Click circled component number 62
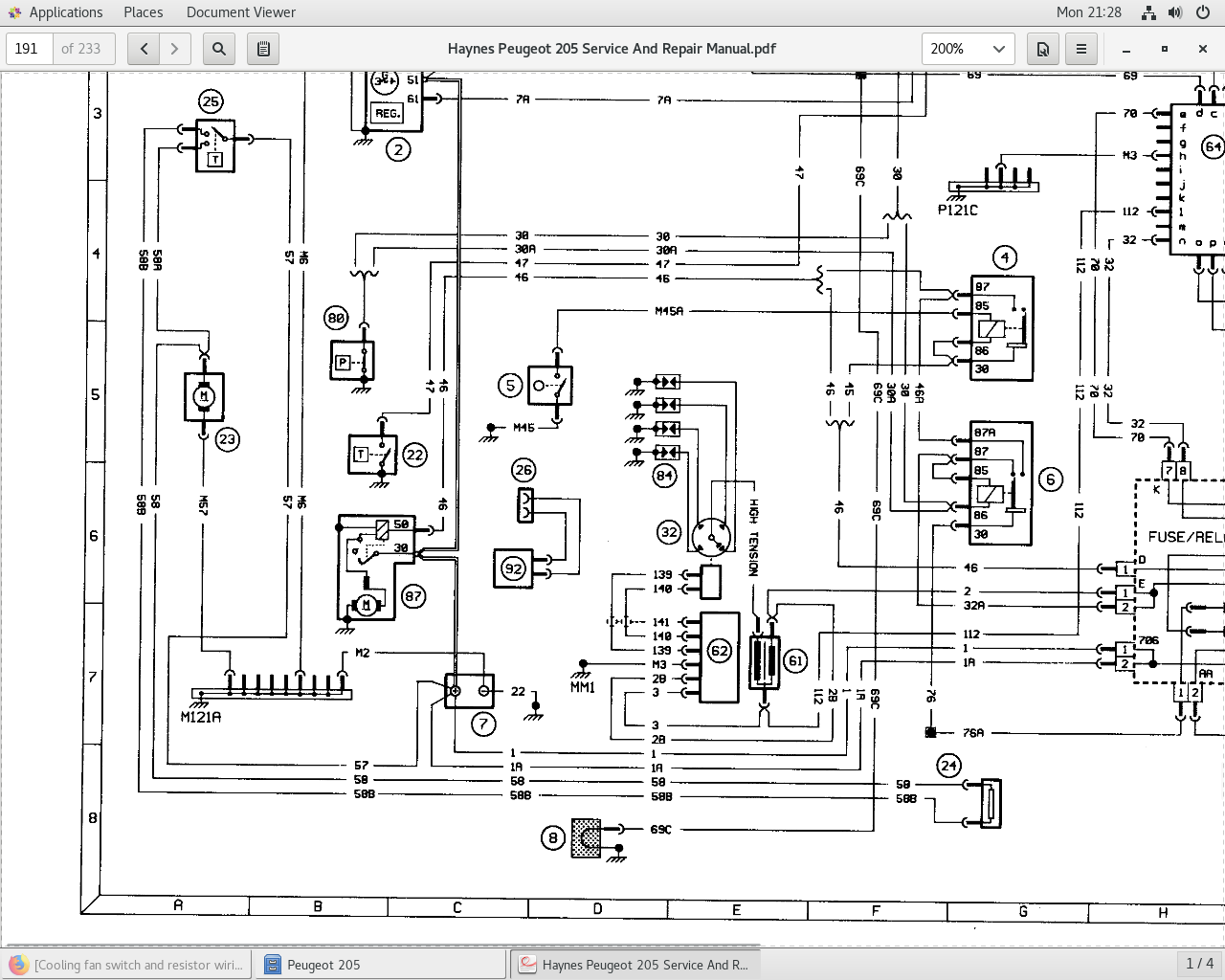This screenshot has height=980, width=1225. (x=719, y=651)
